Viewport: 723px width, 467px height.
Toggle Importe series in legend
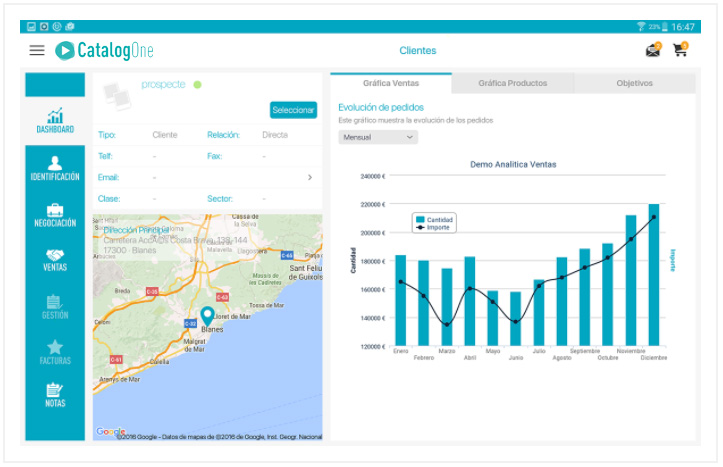(433, 228)
